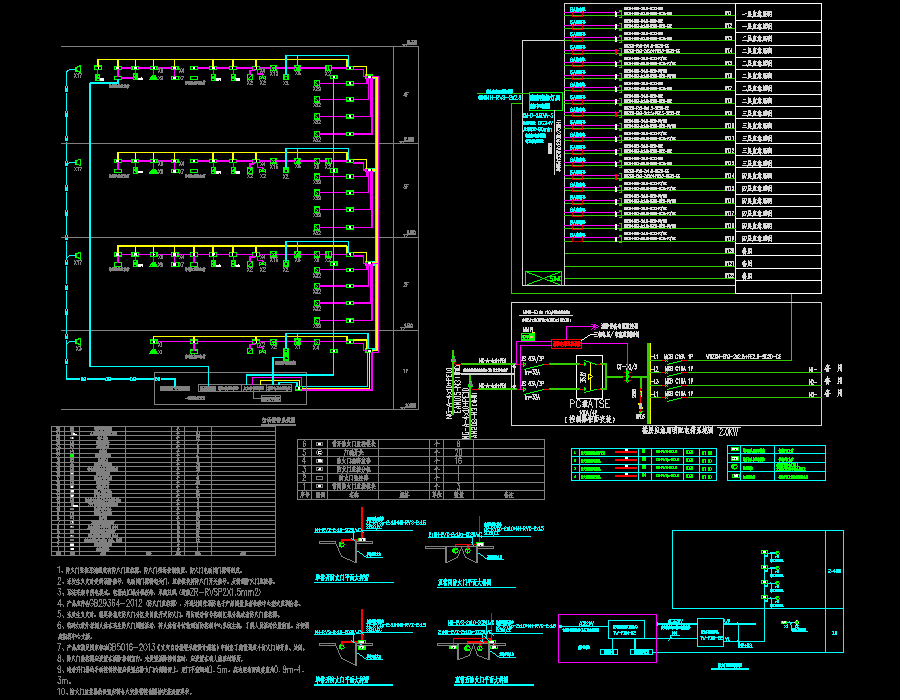This screenshot has height=700, width=900.
Task: Click the speaker symbol at top-left of riser
Action: pyautogui.click(x=77, y=69)
